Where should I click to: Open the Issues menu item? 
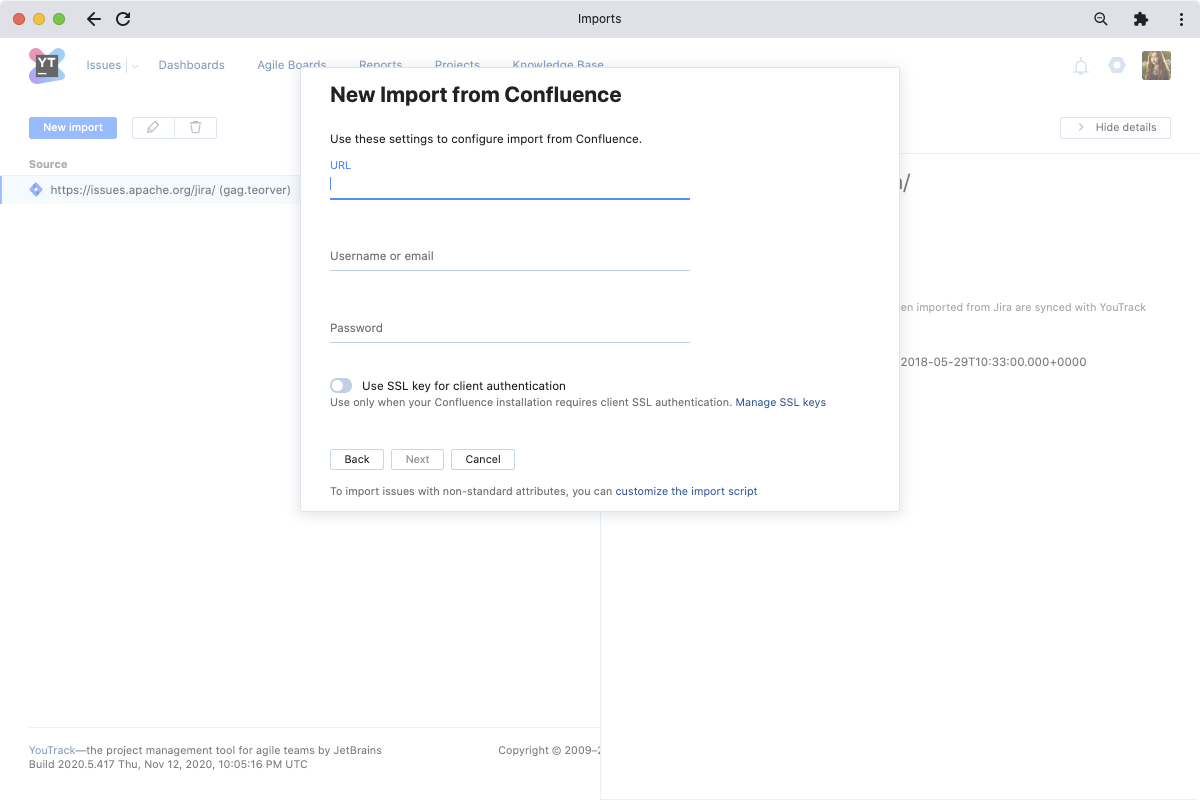(104, 65)
